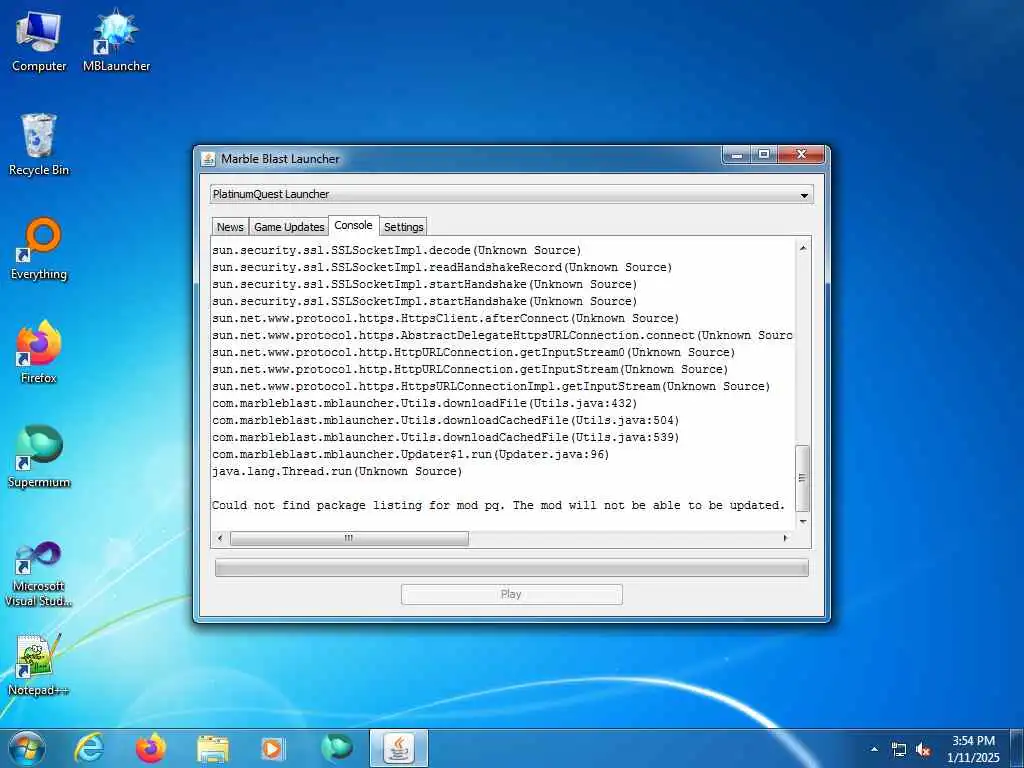Click the 'downloadCachedFile(Utils.java:504)' line

click(446, 420)
